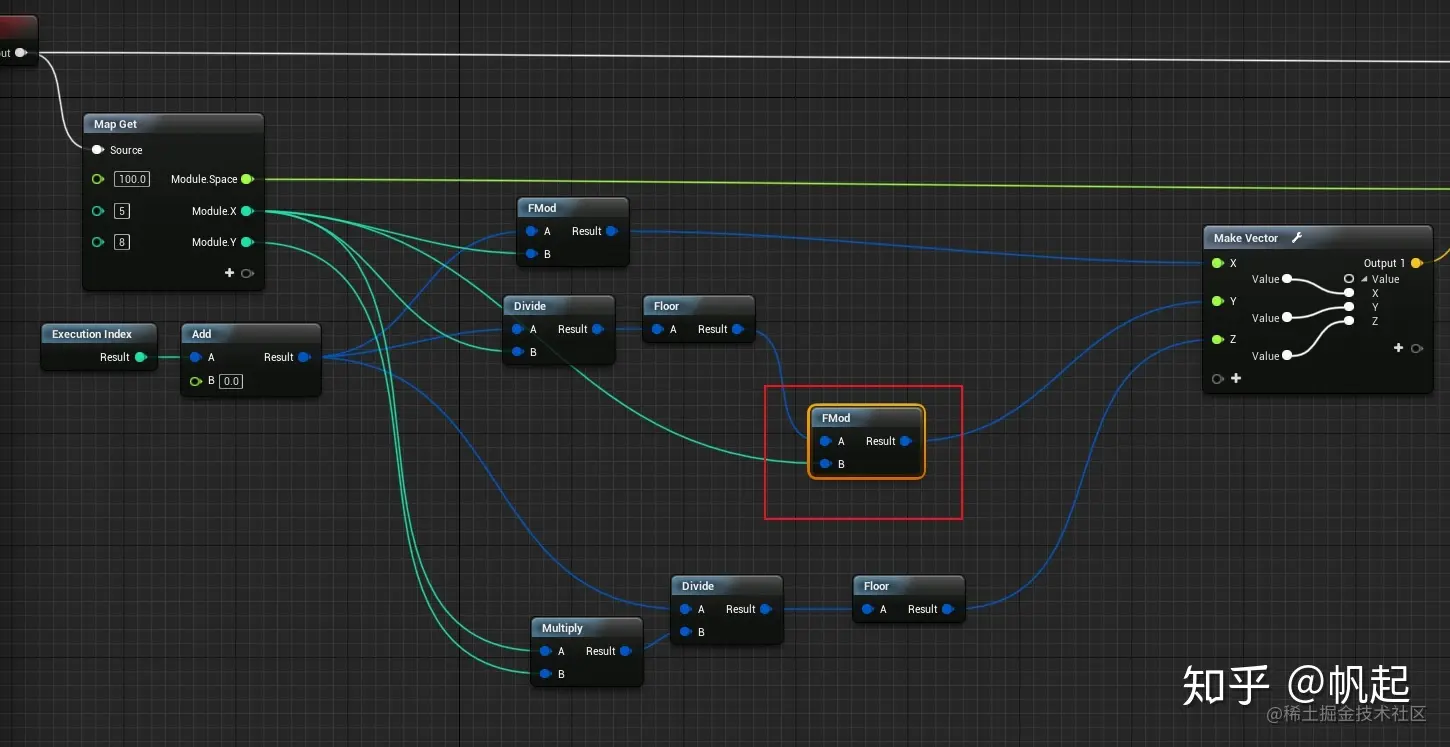Click the Module.Space output pin
This screenshot has height=747, width=1450.
pos(247,179)
